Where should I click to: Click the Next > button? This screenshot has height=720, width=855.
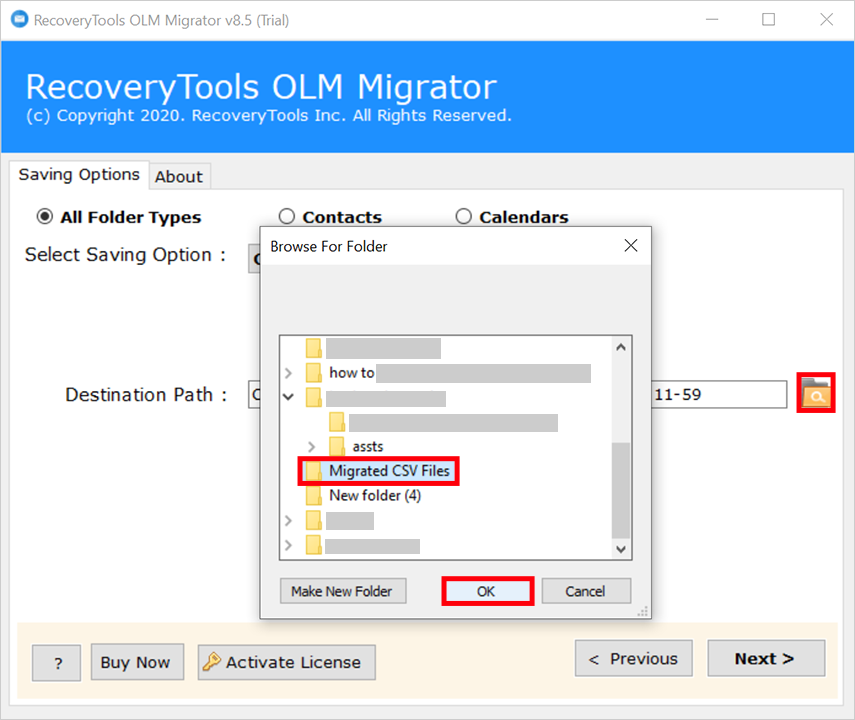click(x=766, y=658)
